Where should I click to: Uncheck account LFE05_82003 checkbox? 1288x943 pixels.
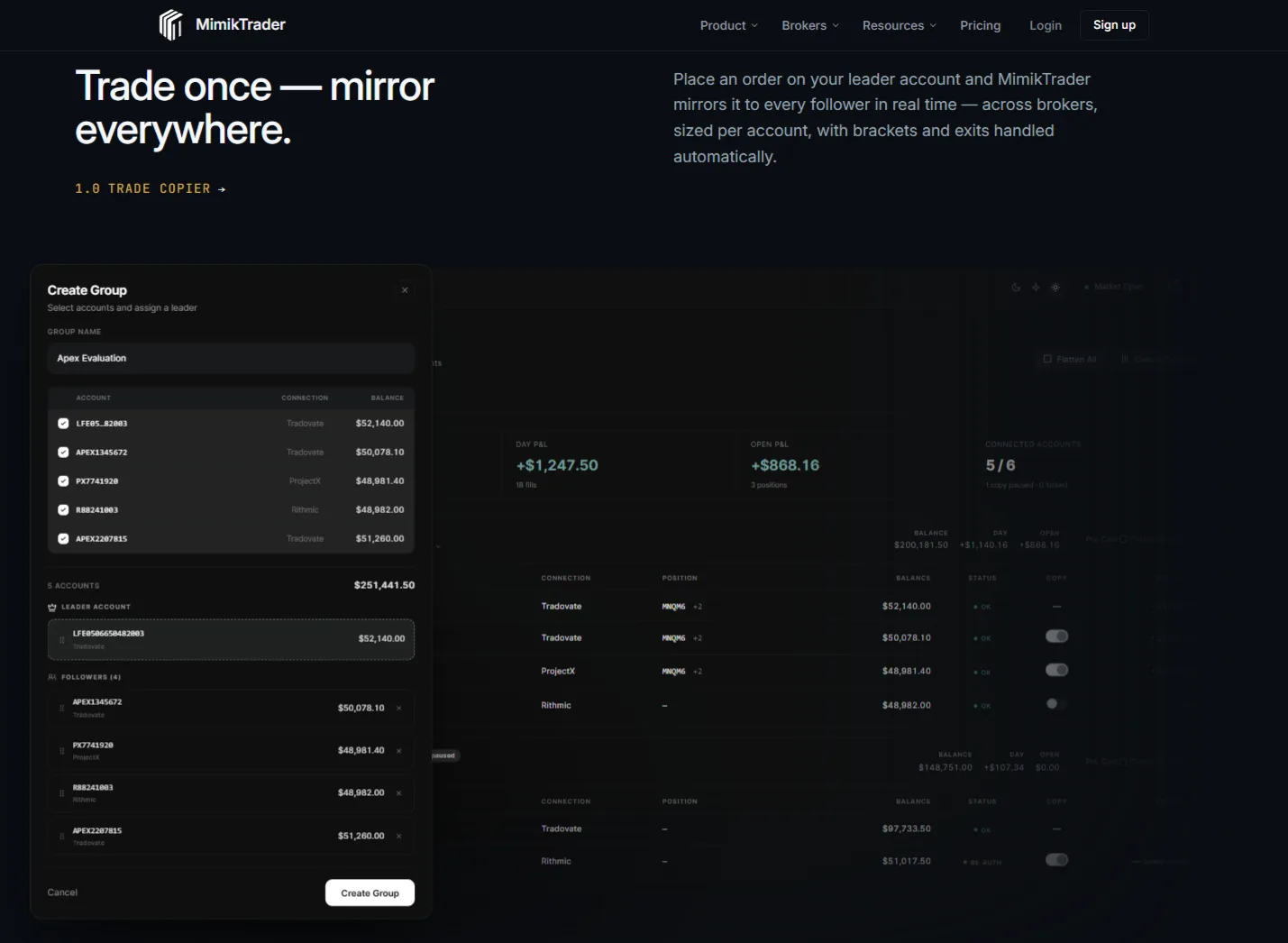[63, 424]
